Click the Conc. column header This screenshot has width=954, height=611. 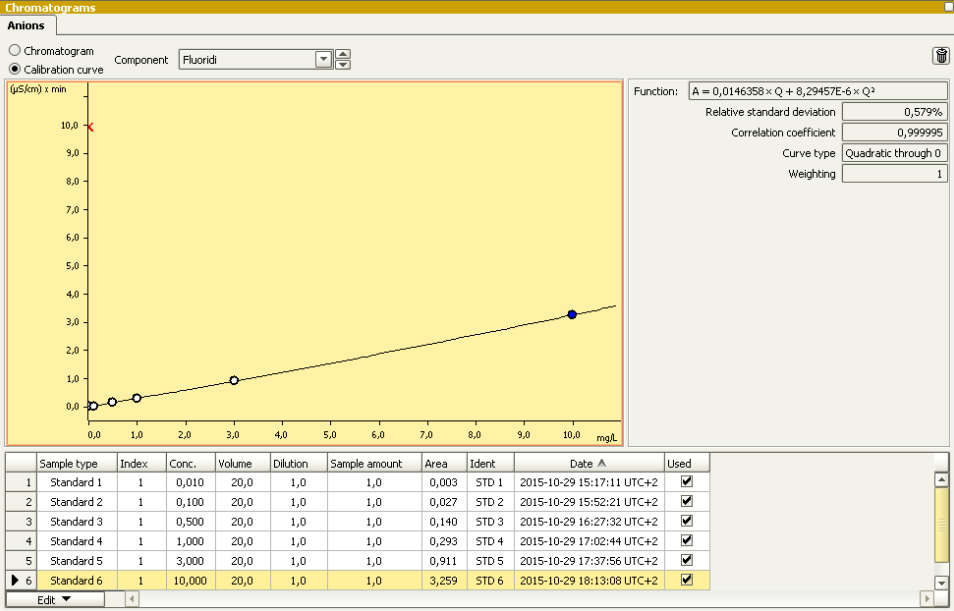191,463
